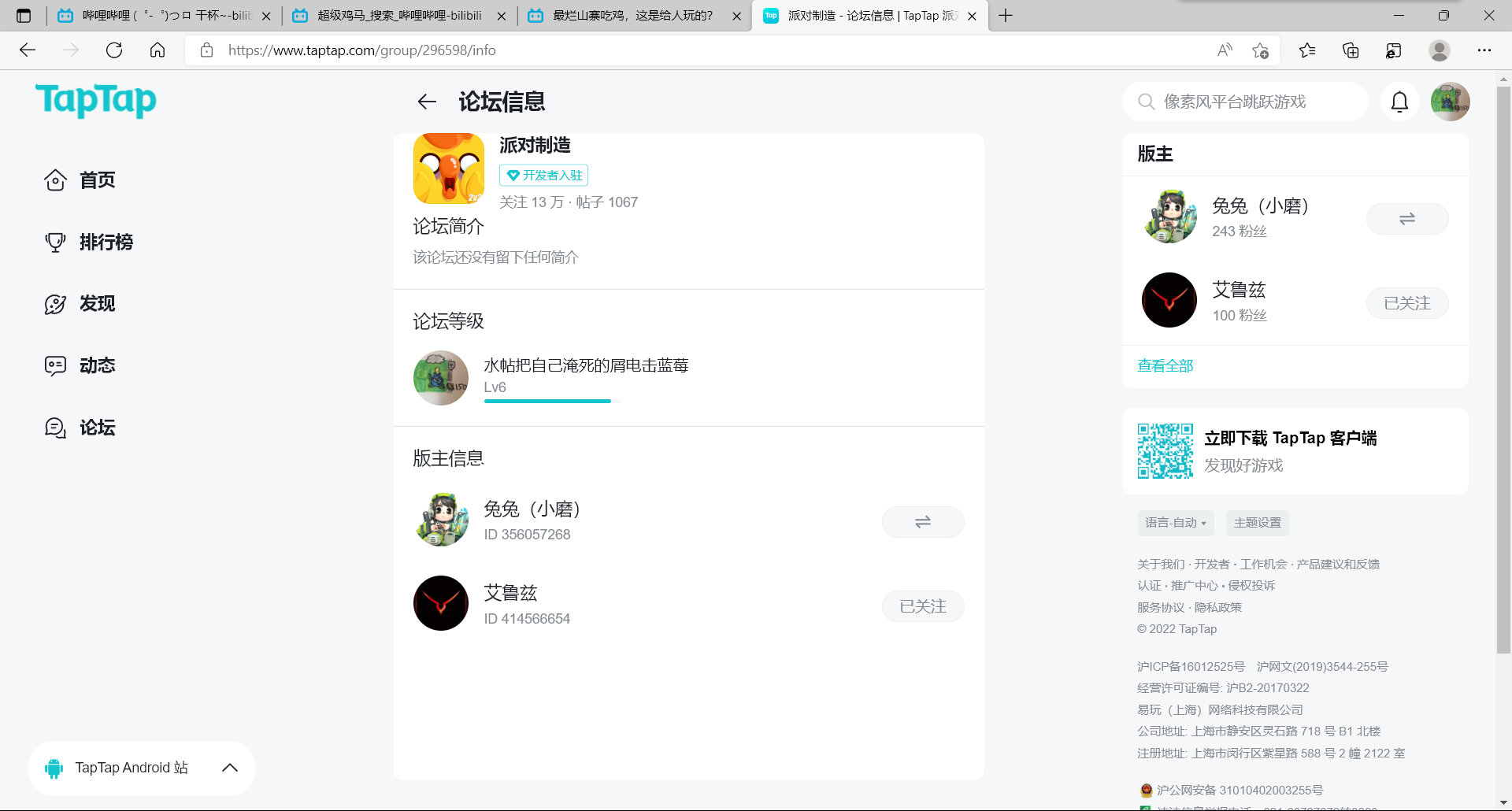The width and height of the screenshot is (1512, 811).
Task: Click the Lv6 forum level progress bar
Action: (553, 401)
